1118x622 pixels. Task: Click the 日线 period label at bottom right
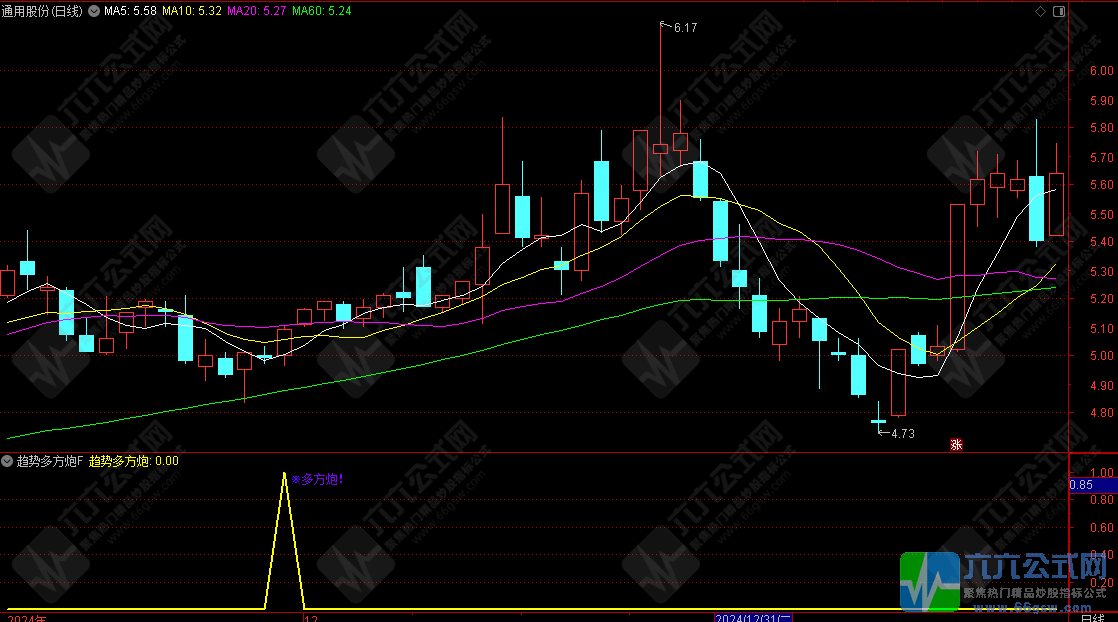tap(1093, 617)
